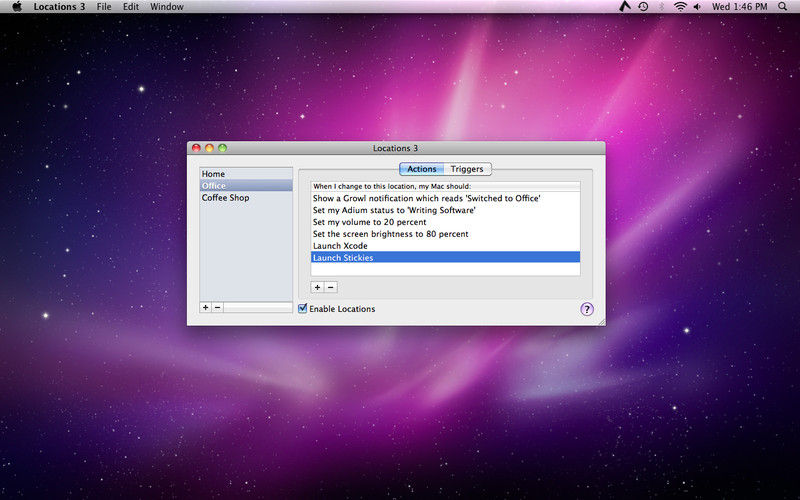Open help with question mark button
This screenshot has height=500, width=800.
pos(587,309)
